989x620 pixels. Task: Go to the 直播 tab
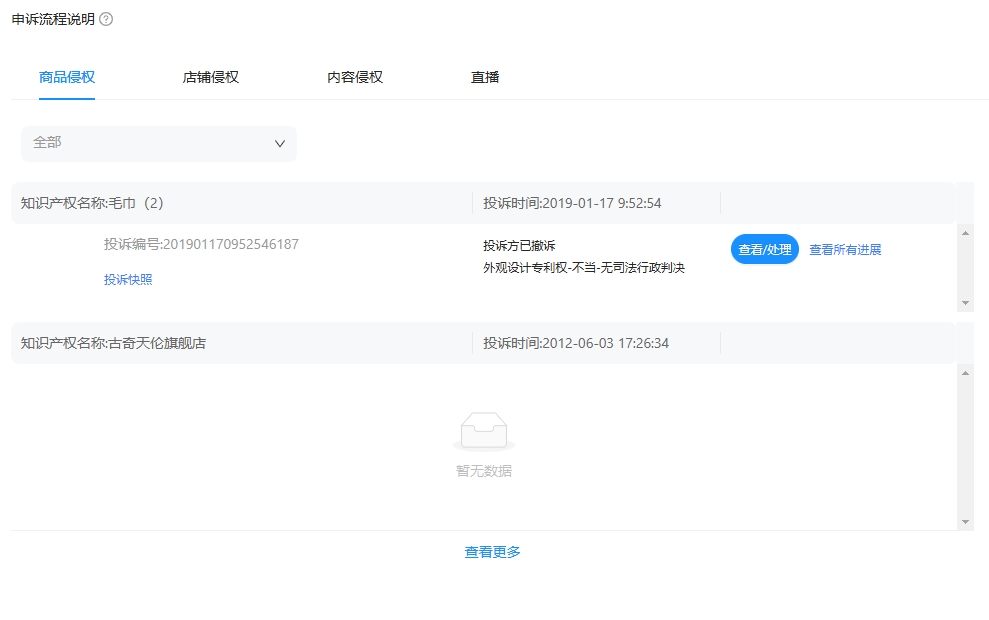[x=485, y=77]
